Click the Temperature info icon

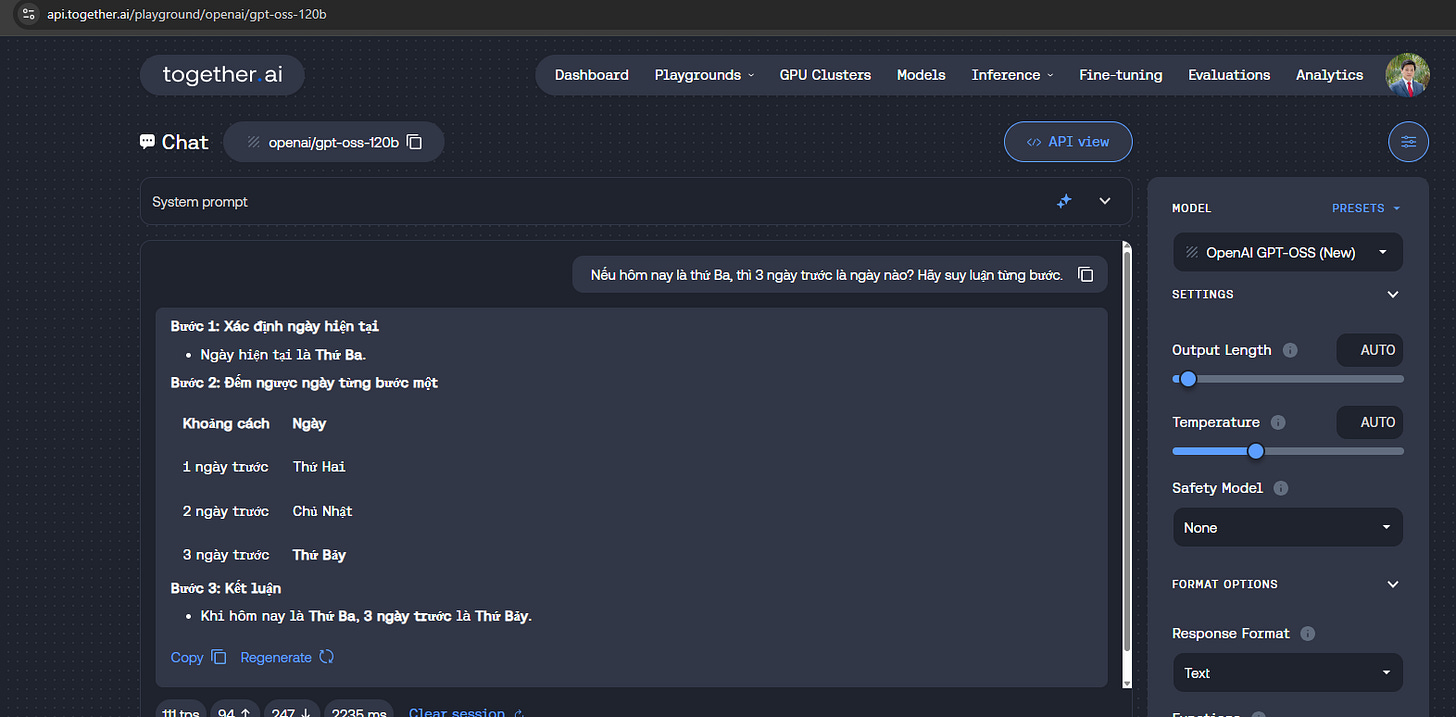[1278, 422]
